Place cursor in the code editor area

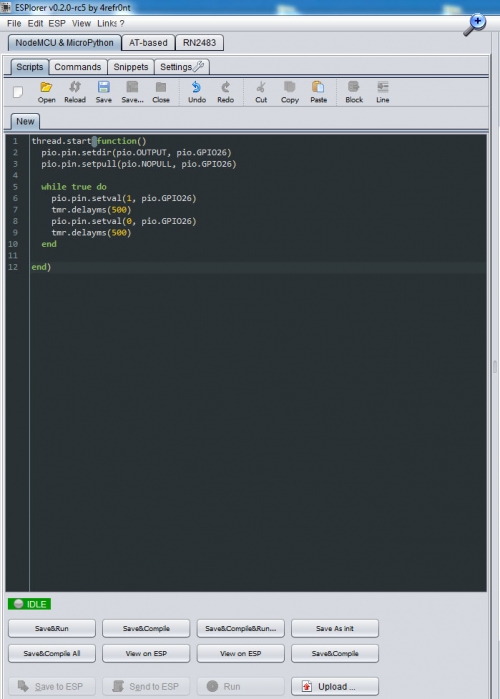click(258, 401)
